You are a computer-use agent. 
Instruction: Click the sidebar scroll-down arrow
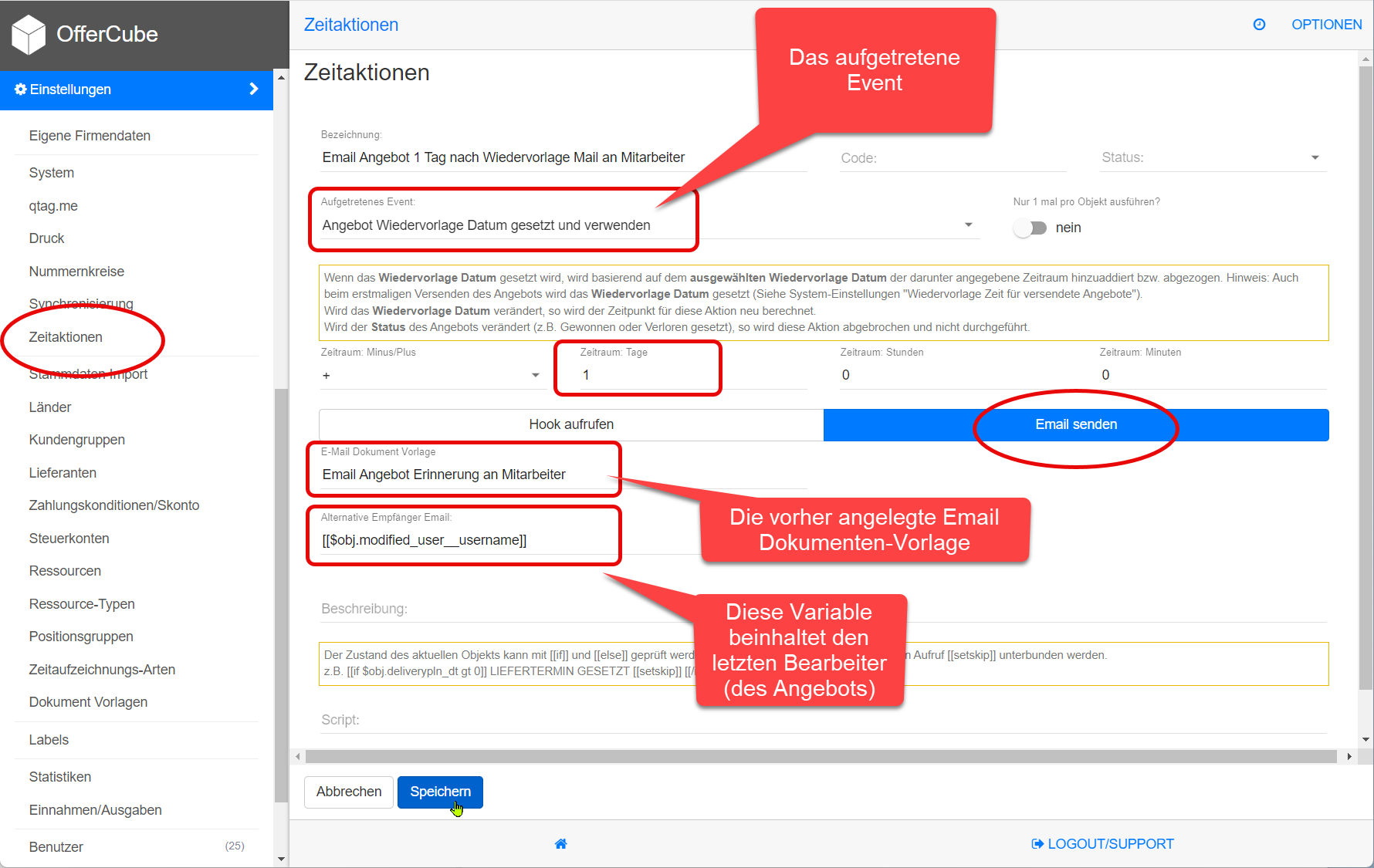(x=281, y=859)
